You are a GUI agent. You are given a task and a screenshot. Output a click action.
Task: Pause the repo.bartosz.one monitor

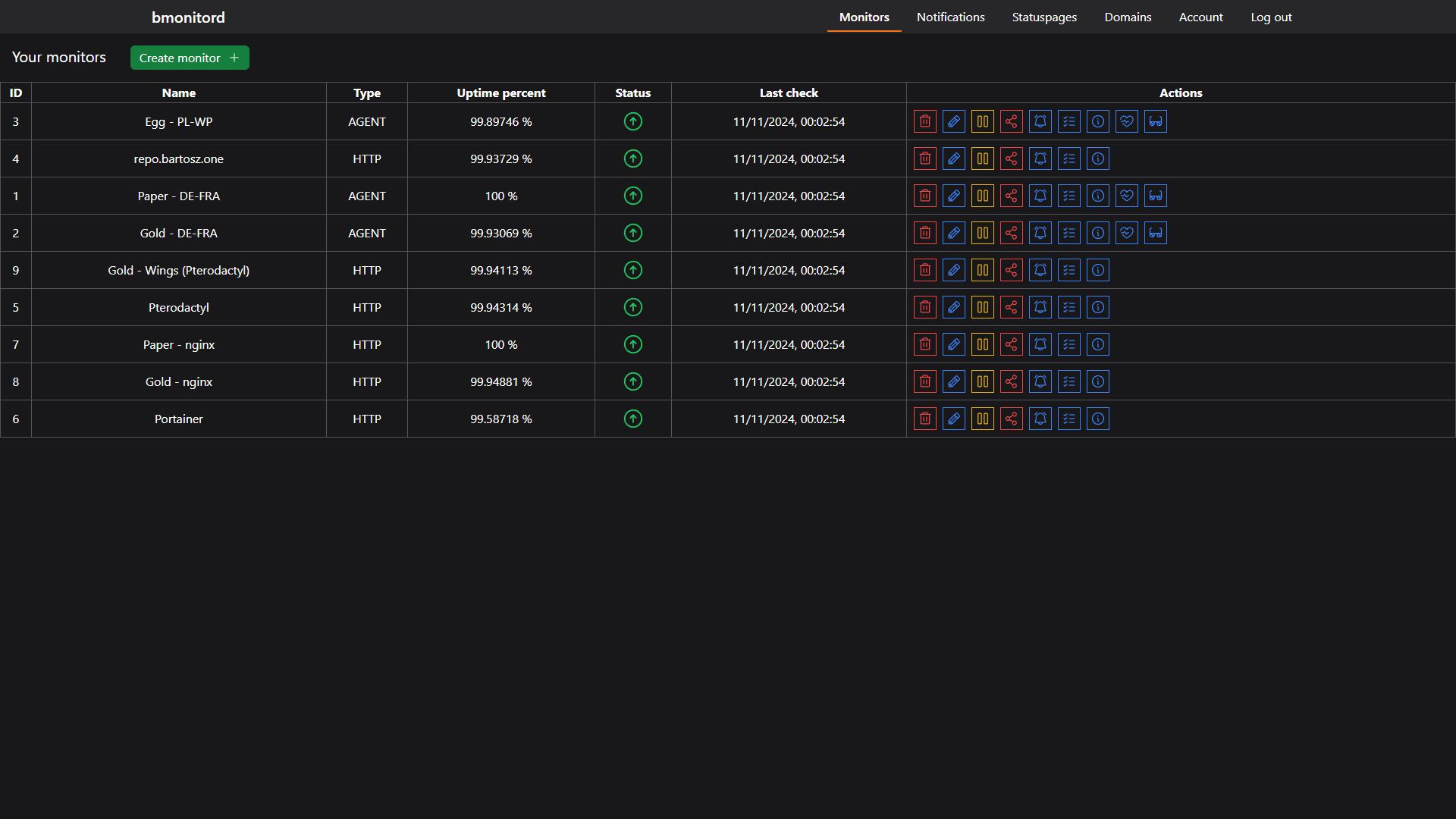[x=982, y=158]
